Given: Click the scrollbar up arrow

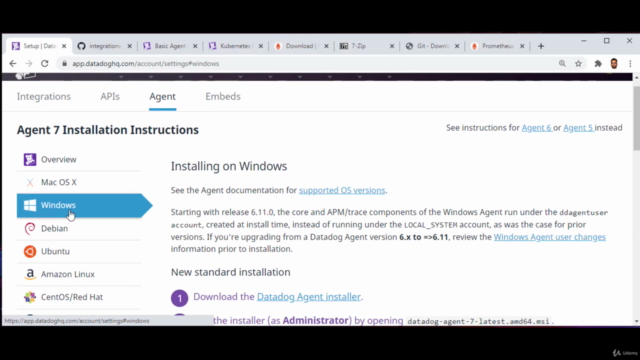Looking at the screenshot, I should point(636,78).
